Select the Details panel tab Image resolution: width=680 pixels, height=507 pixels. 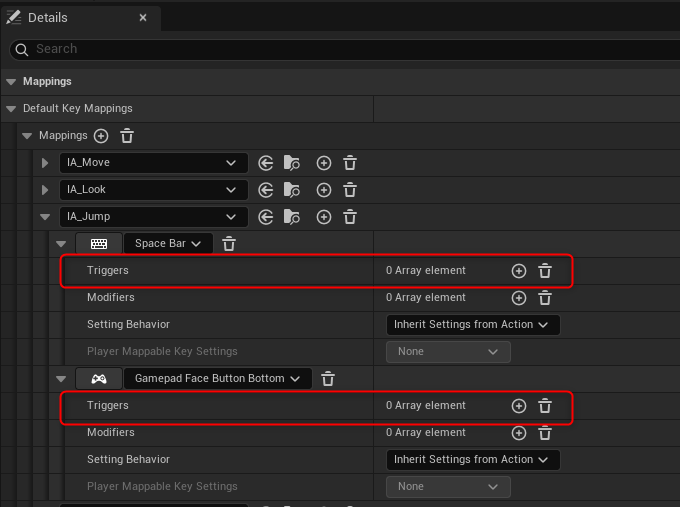pos(47,18)
